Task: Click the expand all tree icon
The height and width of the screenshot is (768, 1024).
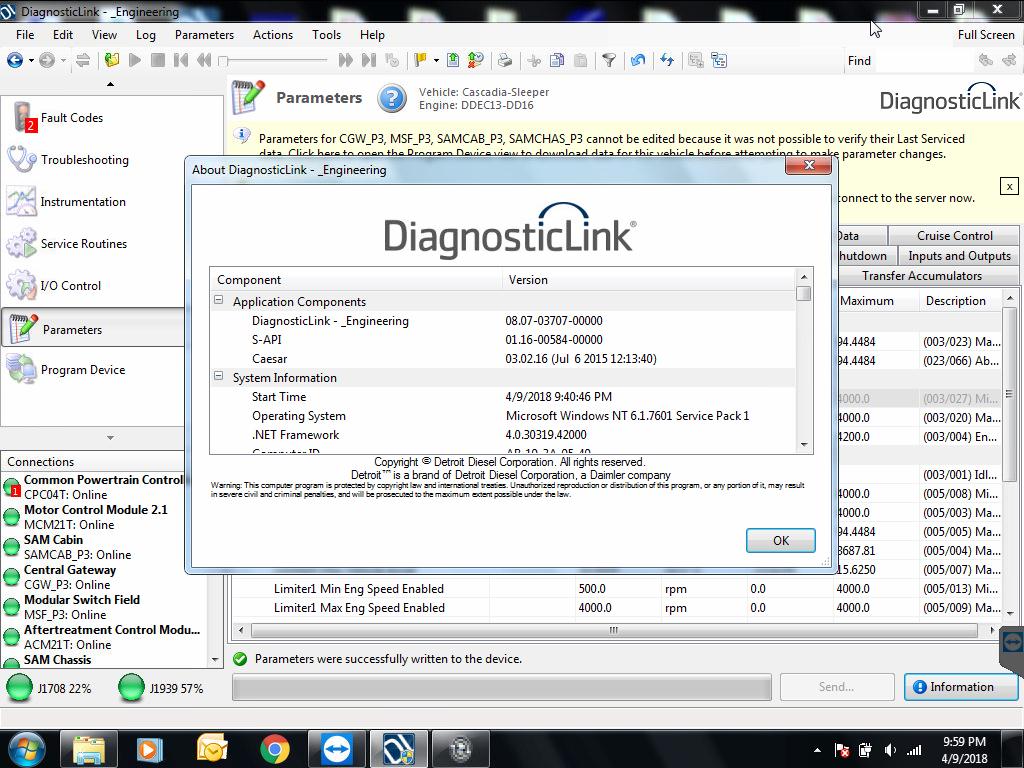Action: click(x=696, y=61)
